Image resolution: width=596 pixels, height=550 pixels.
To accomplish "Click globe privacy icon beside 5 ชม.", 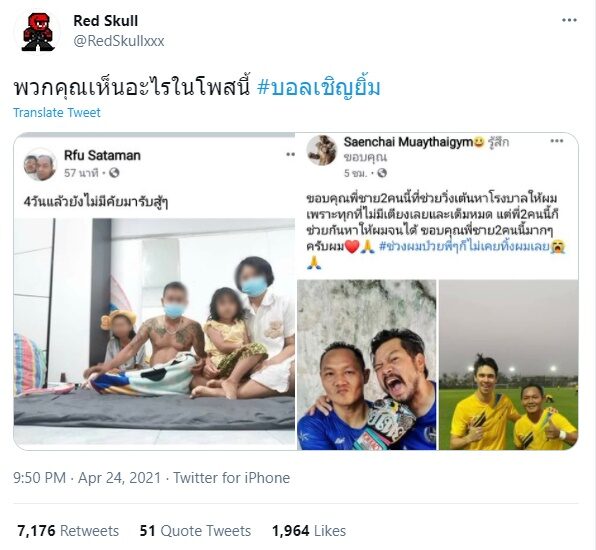I will click(x=382, y=173).
